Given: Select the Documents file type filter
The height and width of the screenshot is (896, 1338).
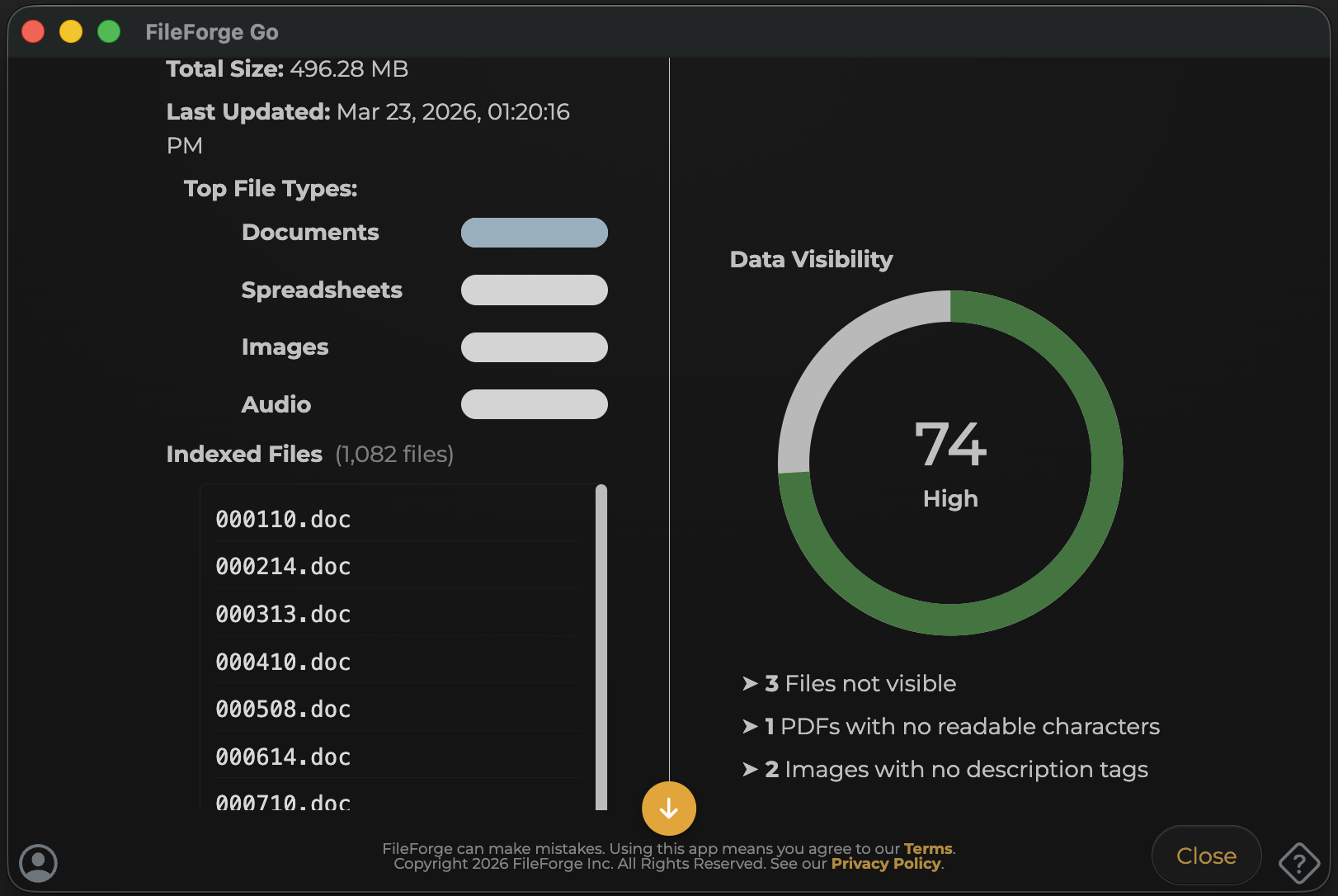Looking at the screenshot, I should (x=535, y=233).
